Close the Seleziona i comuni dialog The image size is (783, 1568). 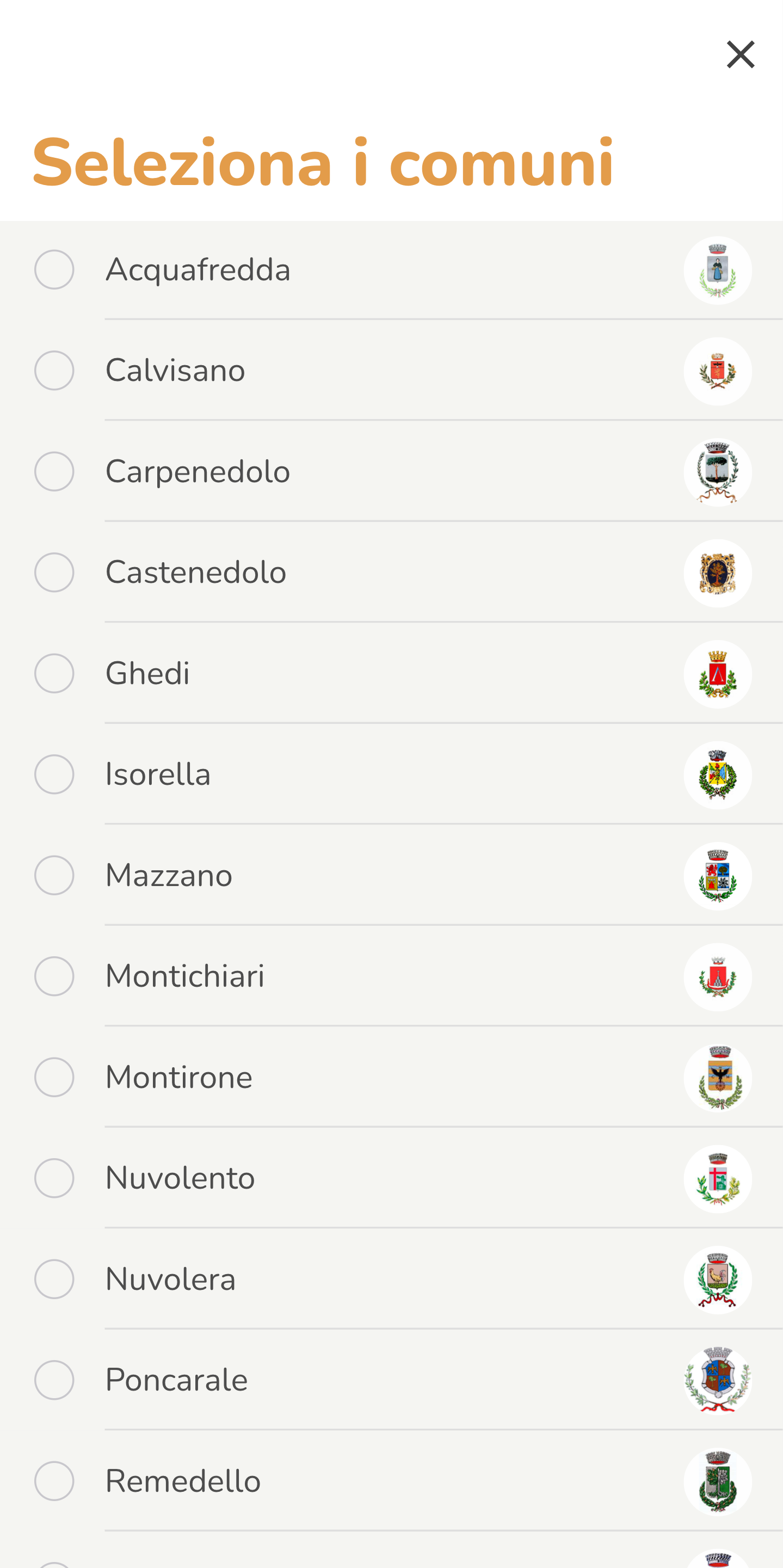tap(740, 55)
